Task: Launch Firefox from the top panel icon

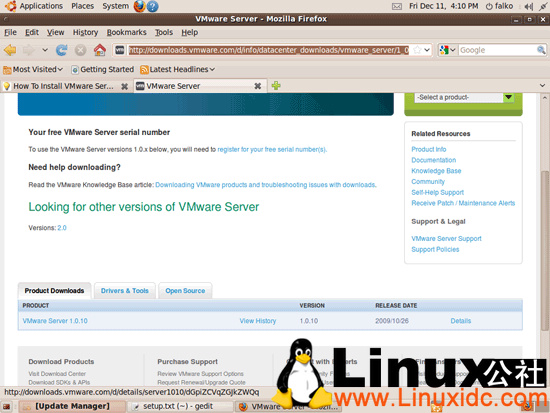Action: click(139, 6)
